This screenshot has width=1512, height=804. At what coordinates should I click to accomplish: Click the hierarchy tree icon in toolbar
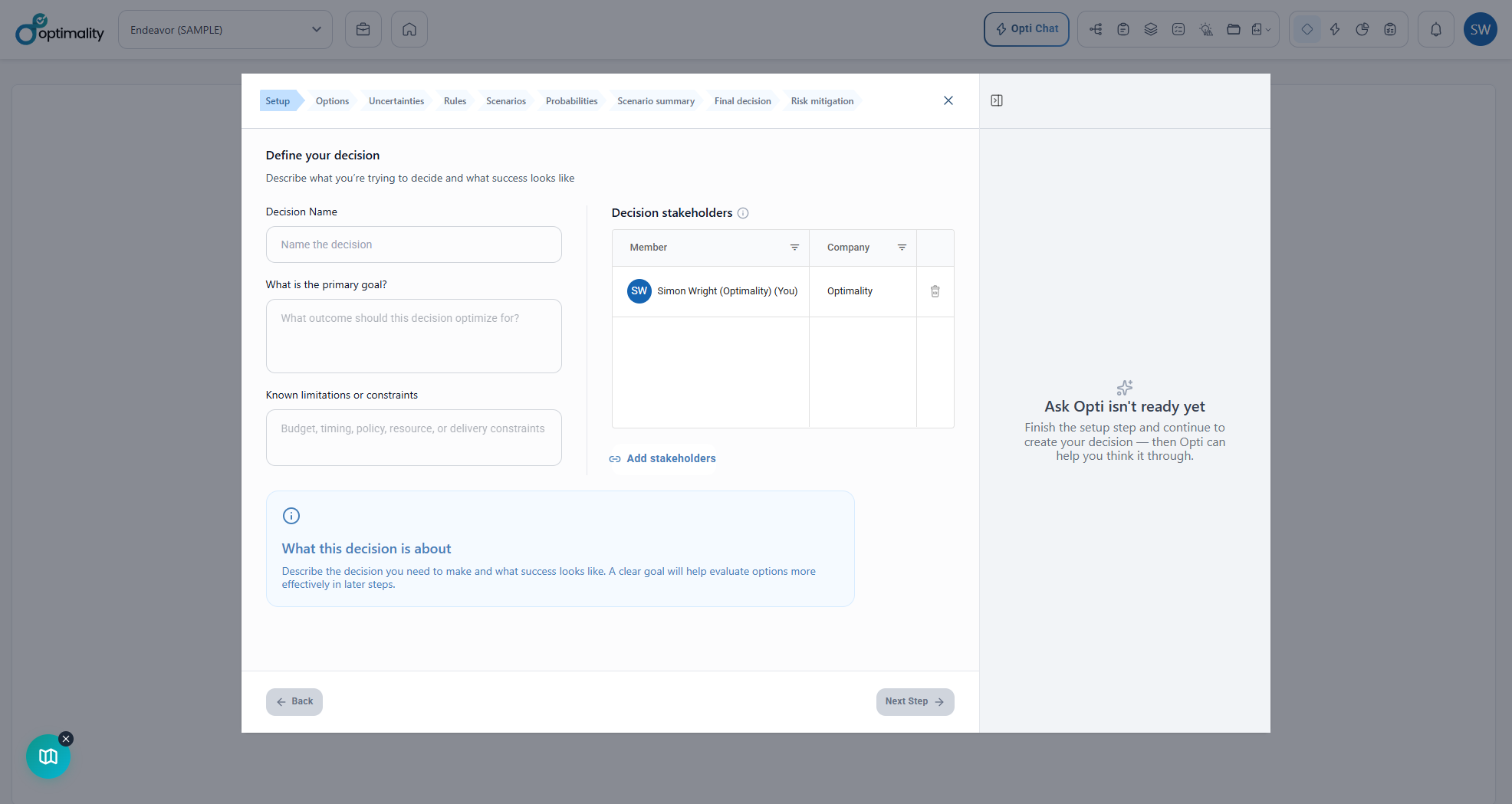pyautogui.click(x=1096, y=29)
